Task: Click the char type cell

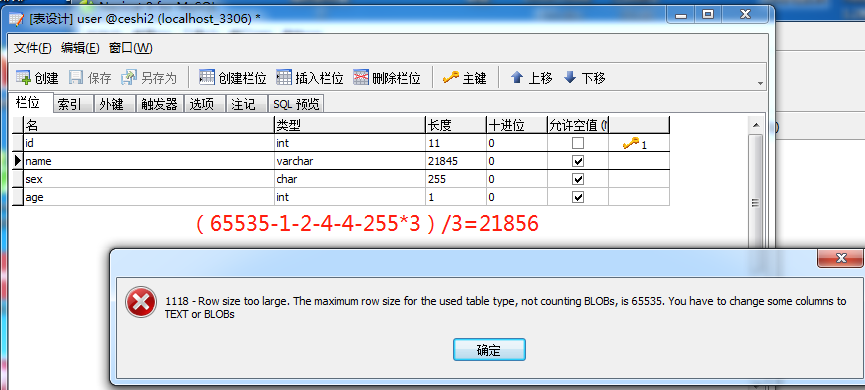Action: (350, 179)
